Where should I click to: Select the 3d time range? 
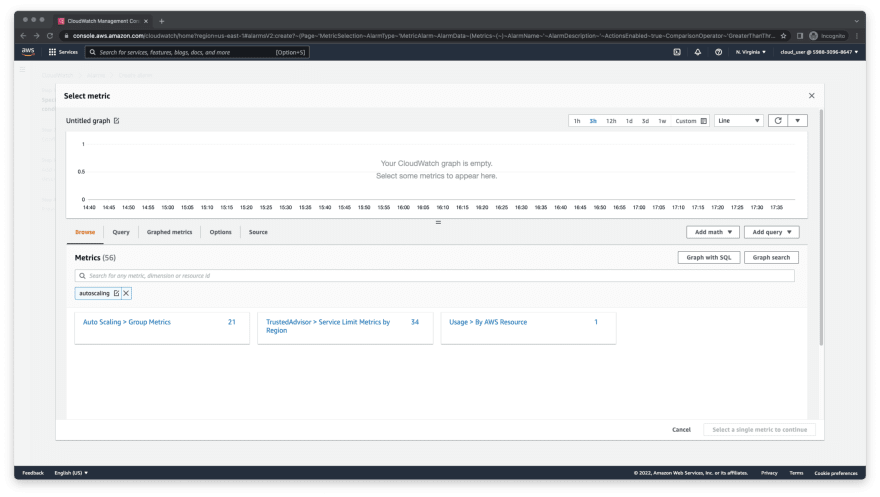(645, 121)
